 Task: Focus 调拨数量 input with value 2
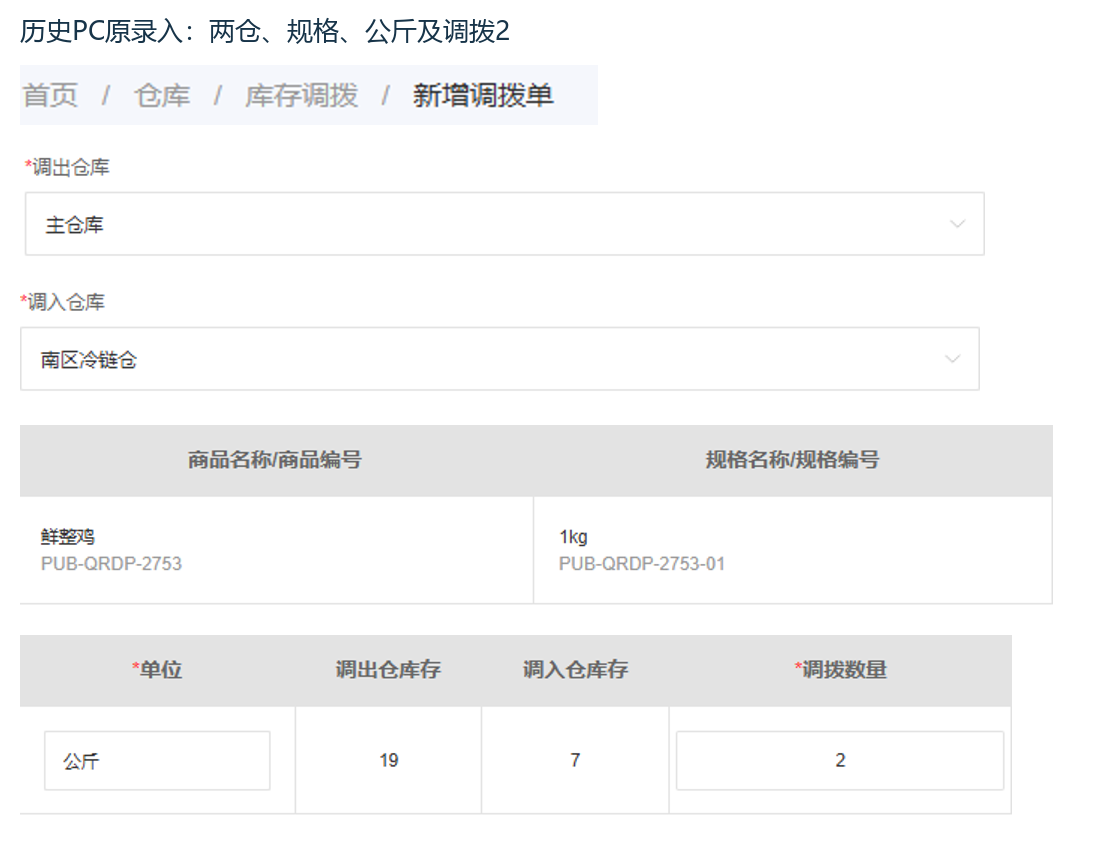(x=840, y=761)
